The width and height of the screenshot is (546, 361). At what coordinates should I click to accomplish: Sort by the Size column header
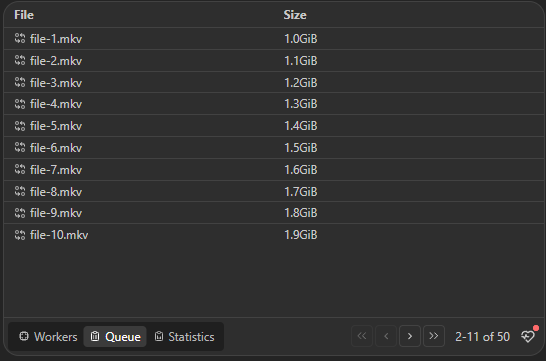point(295,15)
